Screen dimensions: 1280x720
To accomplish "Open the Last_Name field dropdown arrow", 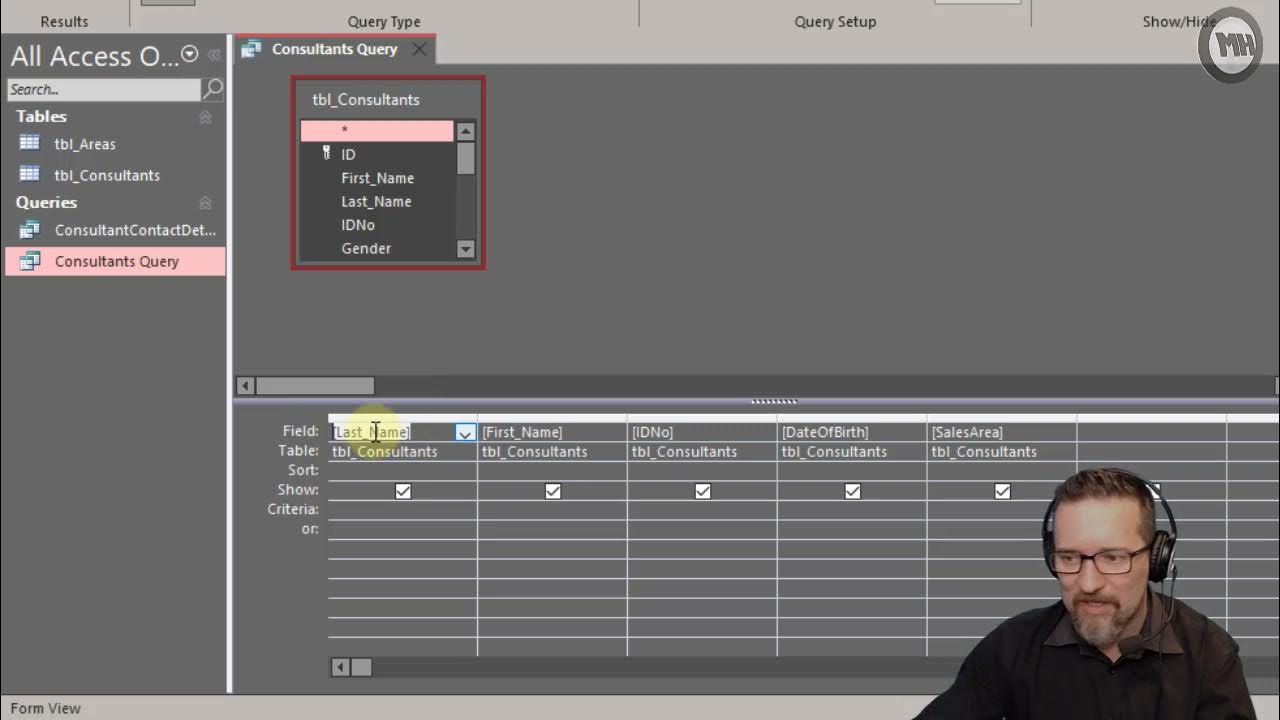I will [x=465, y=432].
